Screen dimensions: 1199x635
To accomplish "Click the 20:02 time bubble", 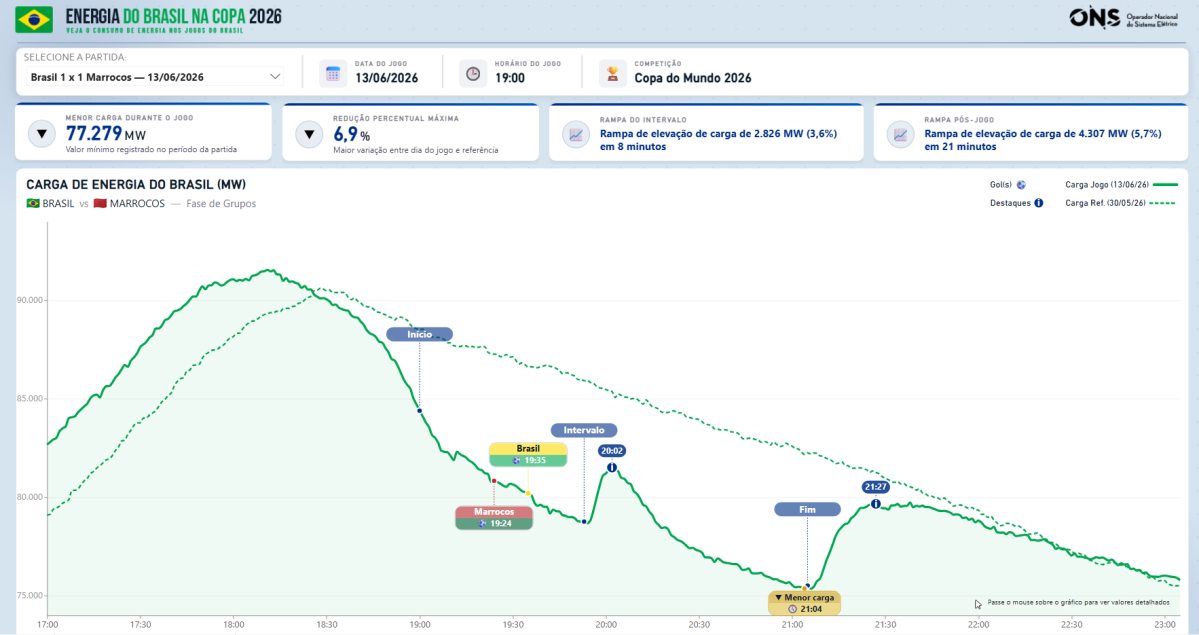I will point(612,451).
